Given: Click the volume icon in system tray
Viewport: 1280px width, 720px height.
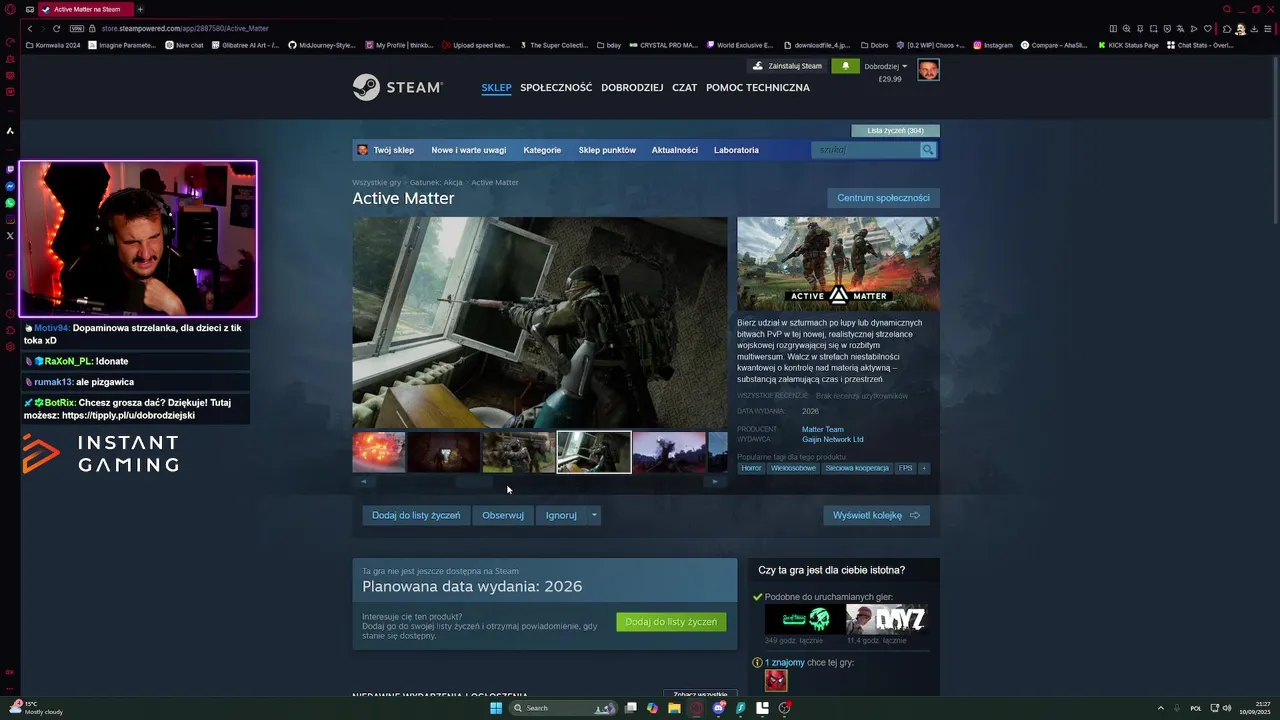Looking at the screenshot, I should (x=1227, y=708).
